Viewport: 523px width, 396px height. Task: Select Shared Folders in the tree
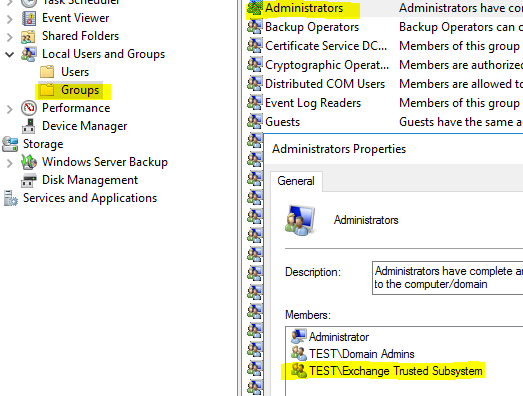click(x=80, y=36)
